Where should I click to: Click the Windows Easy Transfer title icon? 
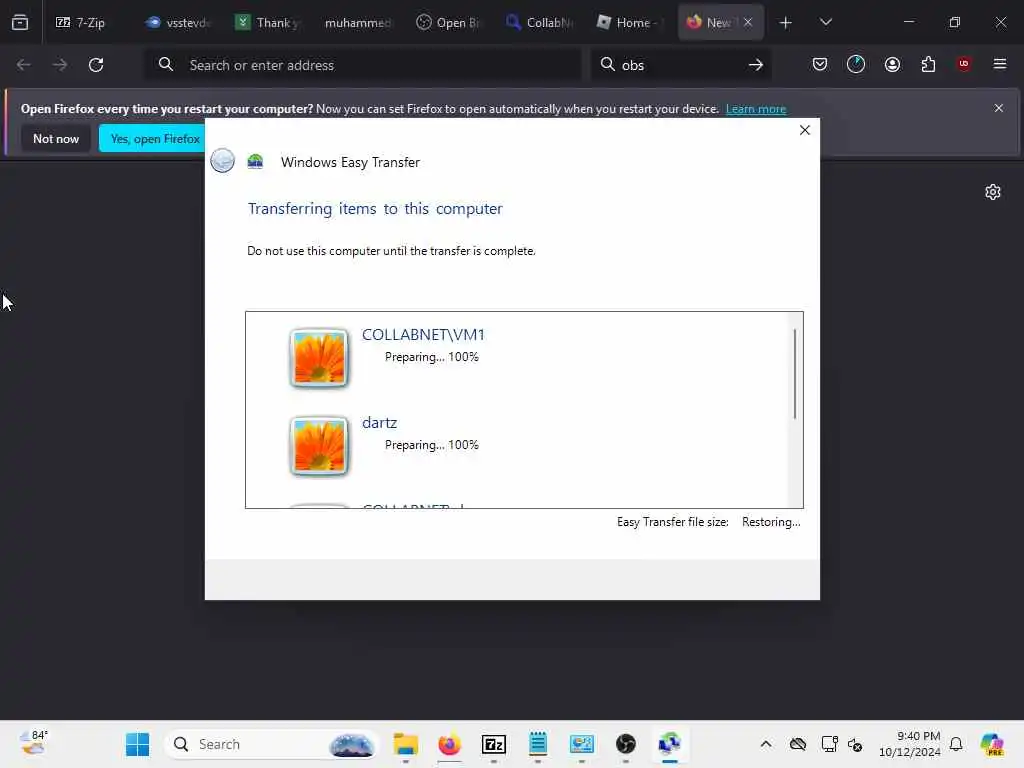(x=255, y=161)
